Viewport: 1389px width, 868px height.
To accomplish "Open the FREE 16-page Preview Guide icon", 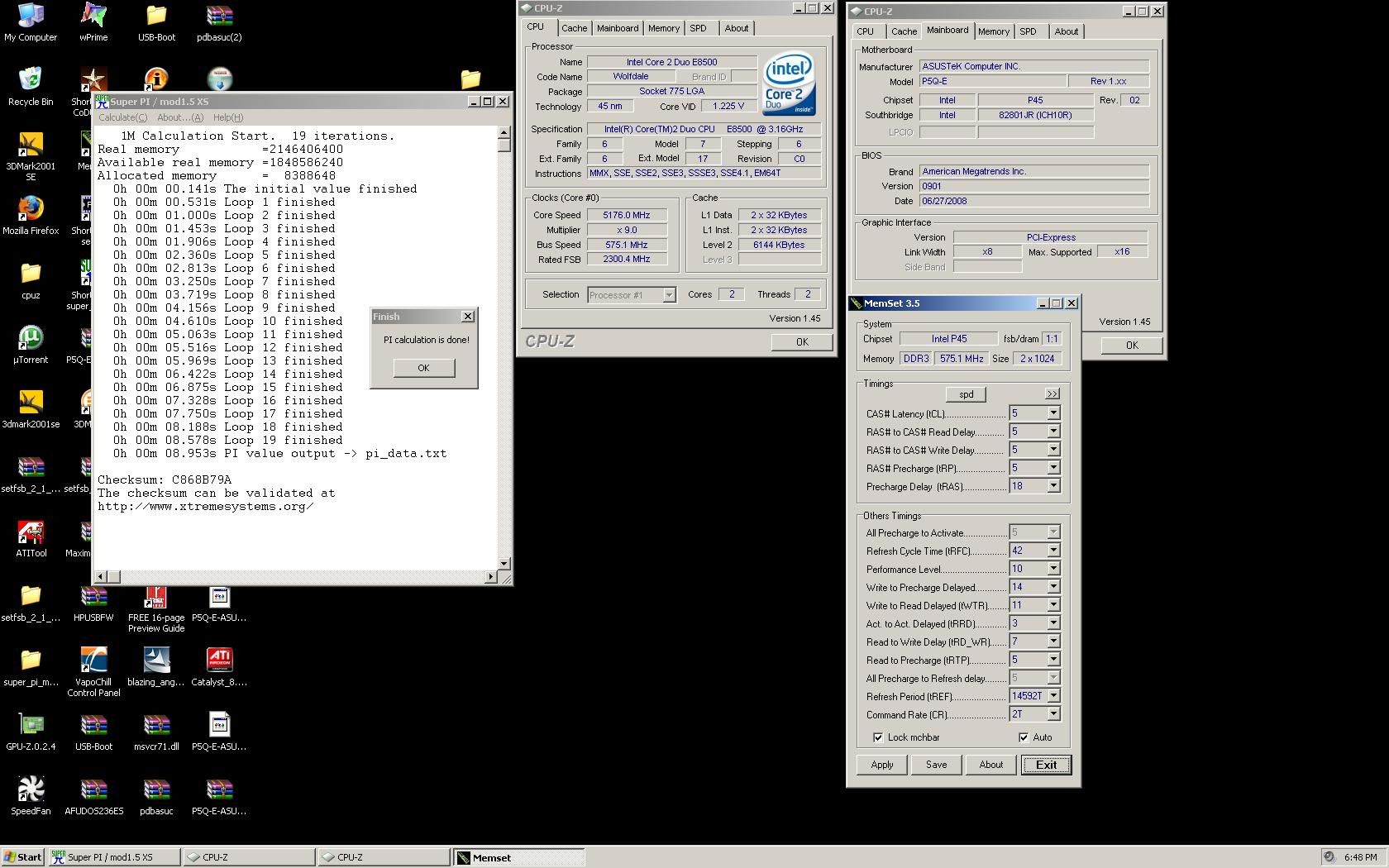I will pos(156,608).
